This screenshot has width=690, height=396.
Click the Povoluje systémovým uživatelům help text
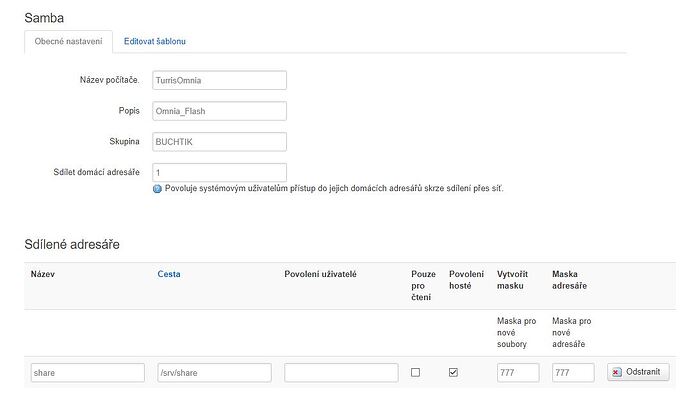(x=334, y=188)
